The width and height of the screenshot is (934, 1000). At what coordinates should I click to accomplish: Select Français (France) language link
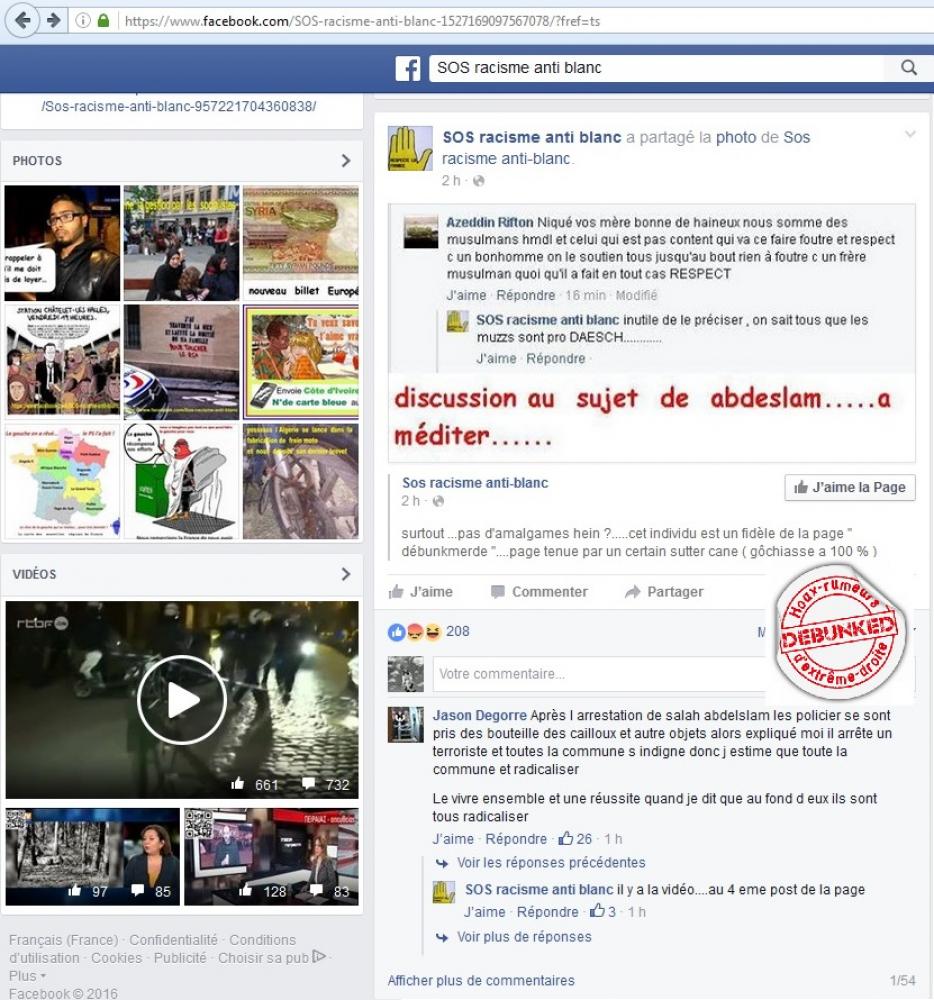point(64,939)
